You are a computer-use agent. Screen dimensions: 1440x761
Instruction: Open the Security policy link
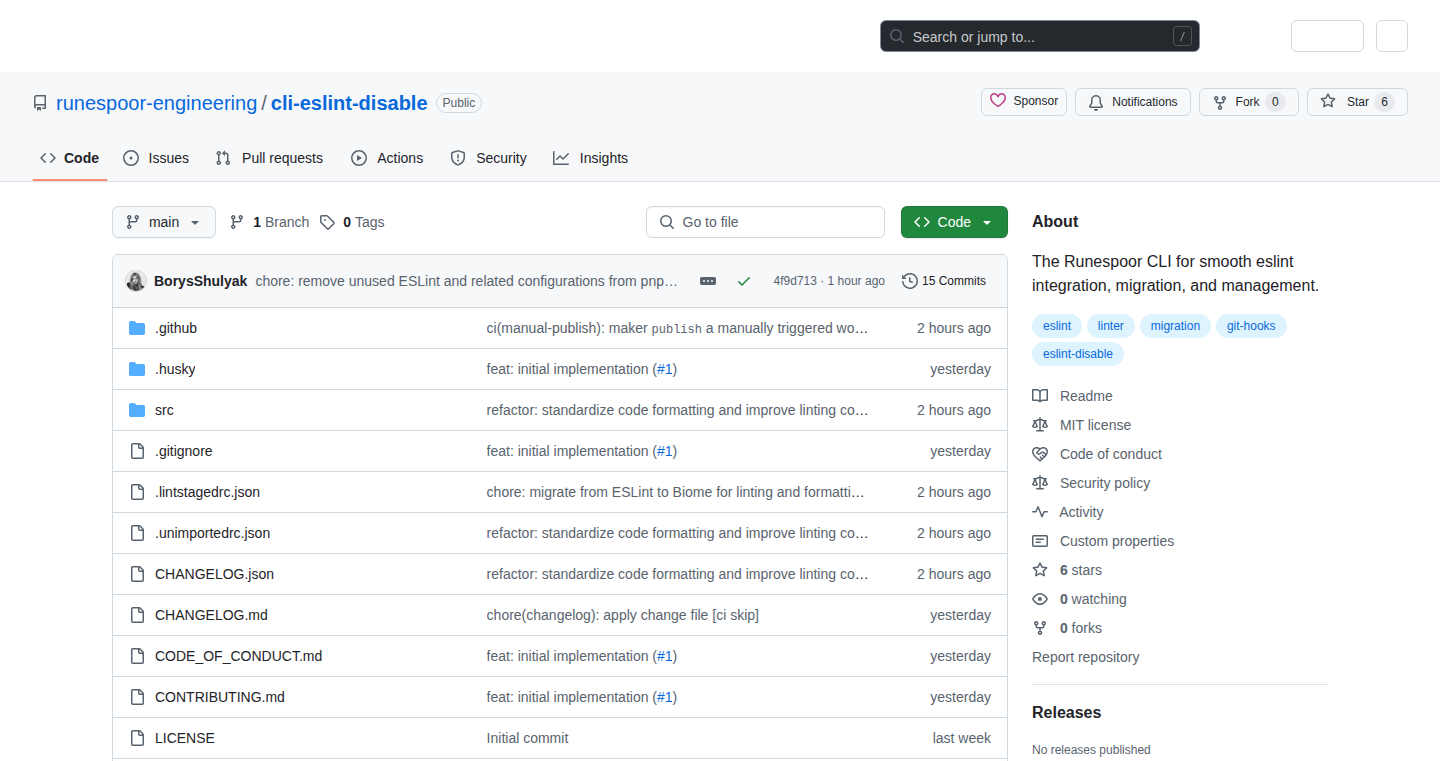point(1105,483)
